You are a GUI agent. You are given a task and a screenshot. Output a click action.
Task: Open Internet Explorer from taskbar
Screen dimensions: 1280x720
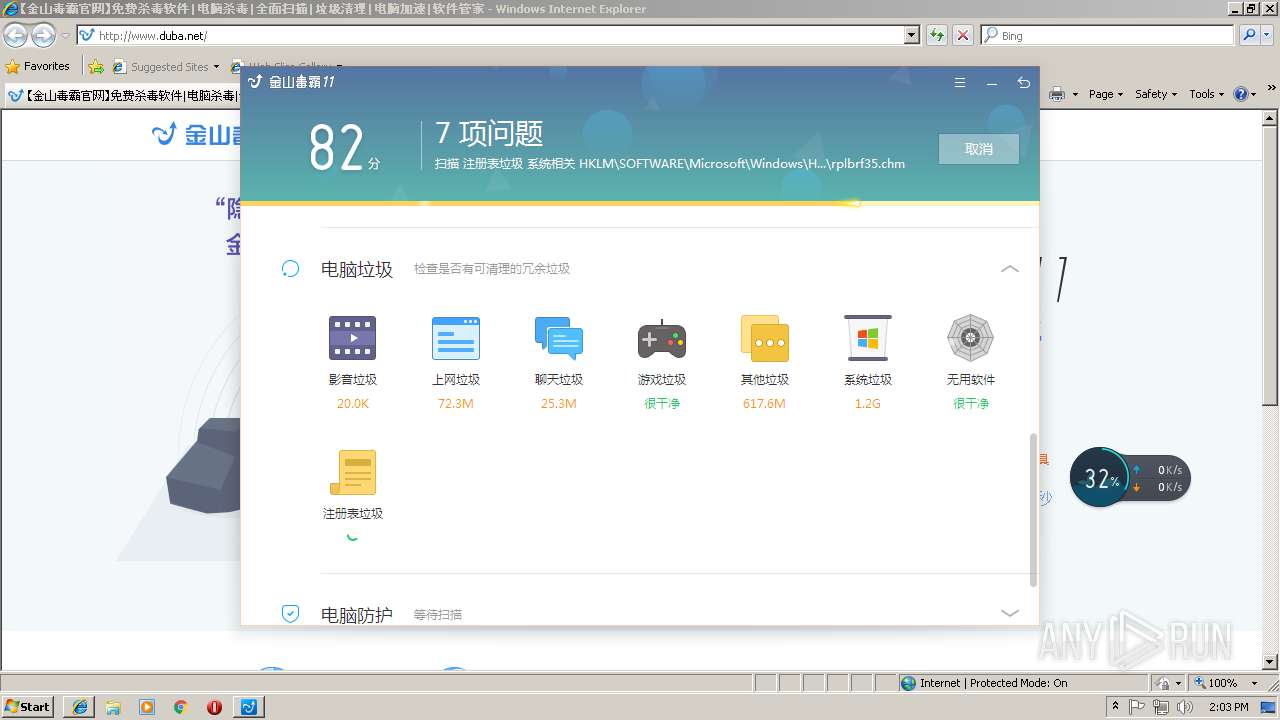pyautogui.click(x=79, y=707)
